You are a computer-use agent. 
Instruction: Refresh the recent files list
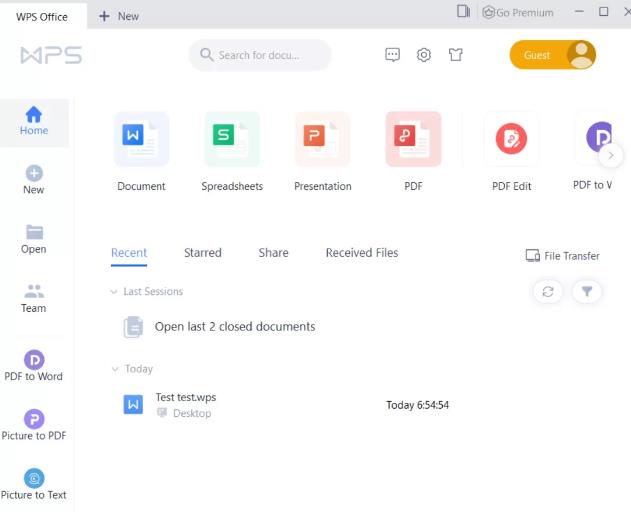pos(548,291)
